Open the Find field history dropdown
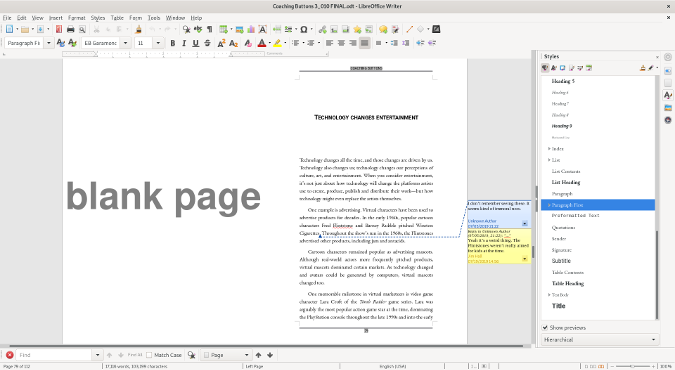 pyautogui.click(x=98, y=355)
